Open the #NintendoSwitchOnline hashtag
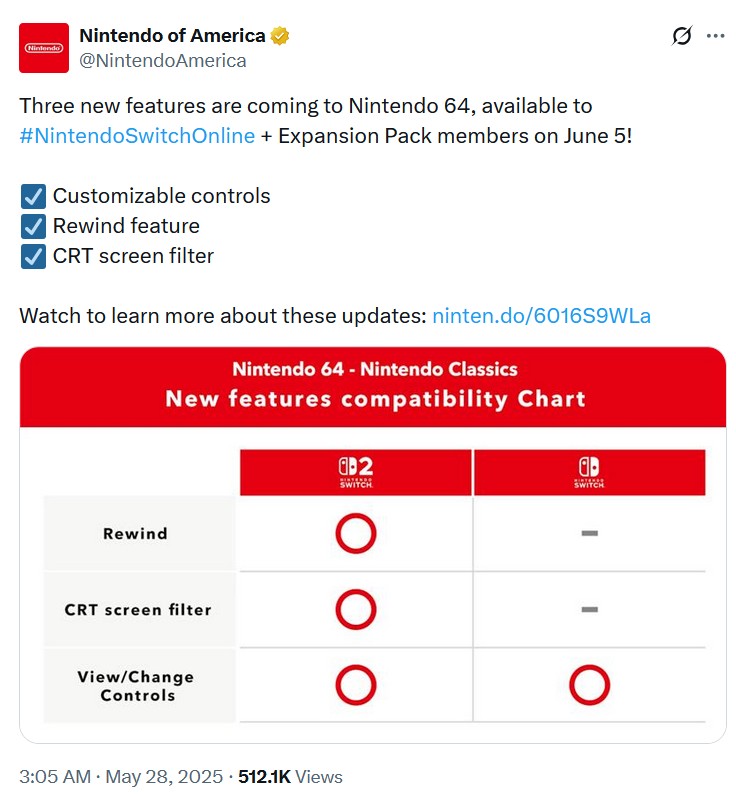The width and height of the screenshot is (736, 795). click(137, 136)
